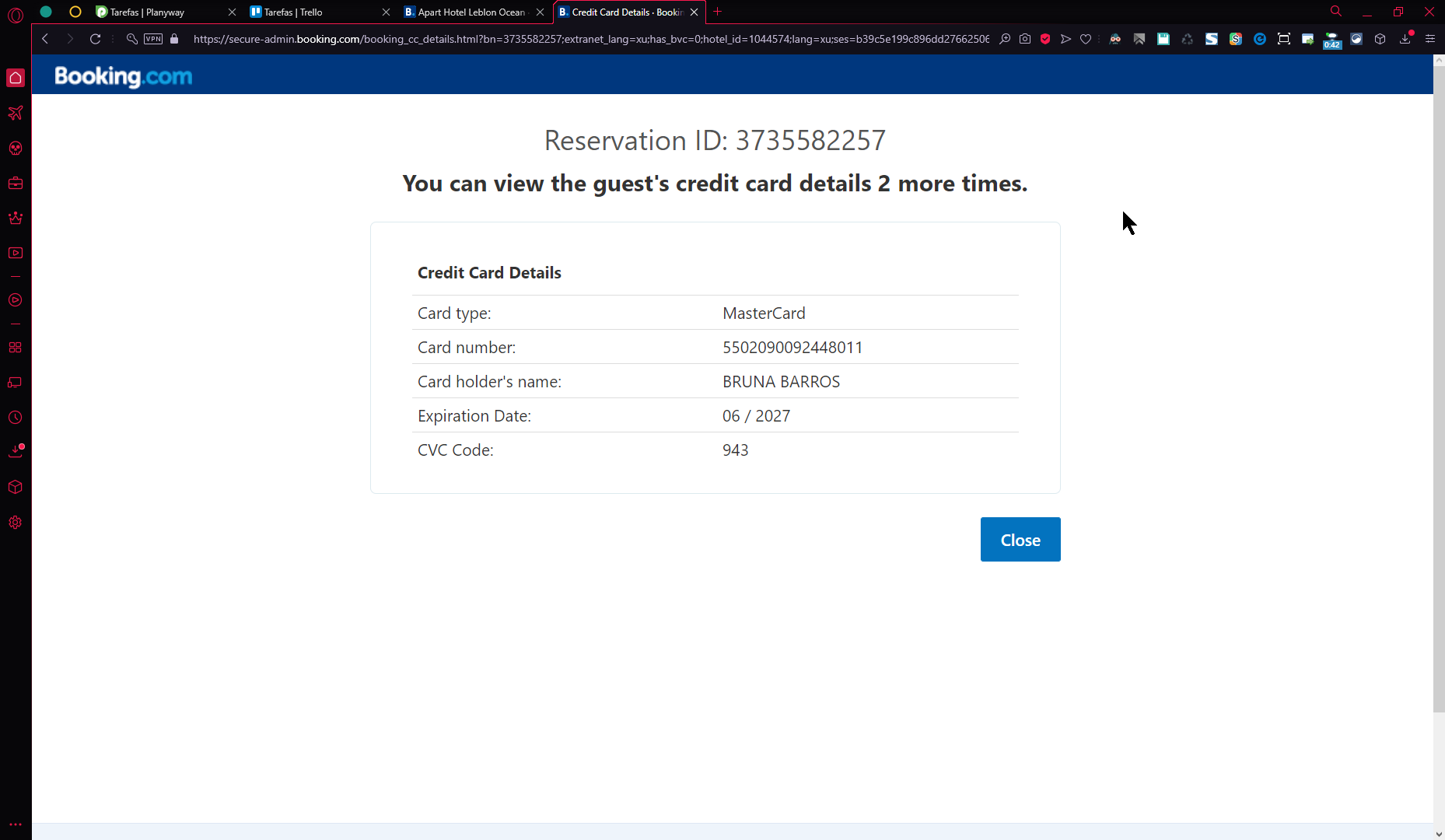Open a new tab with plus button

717,12
